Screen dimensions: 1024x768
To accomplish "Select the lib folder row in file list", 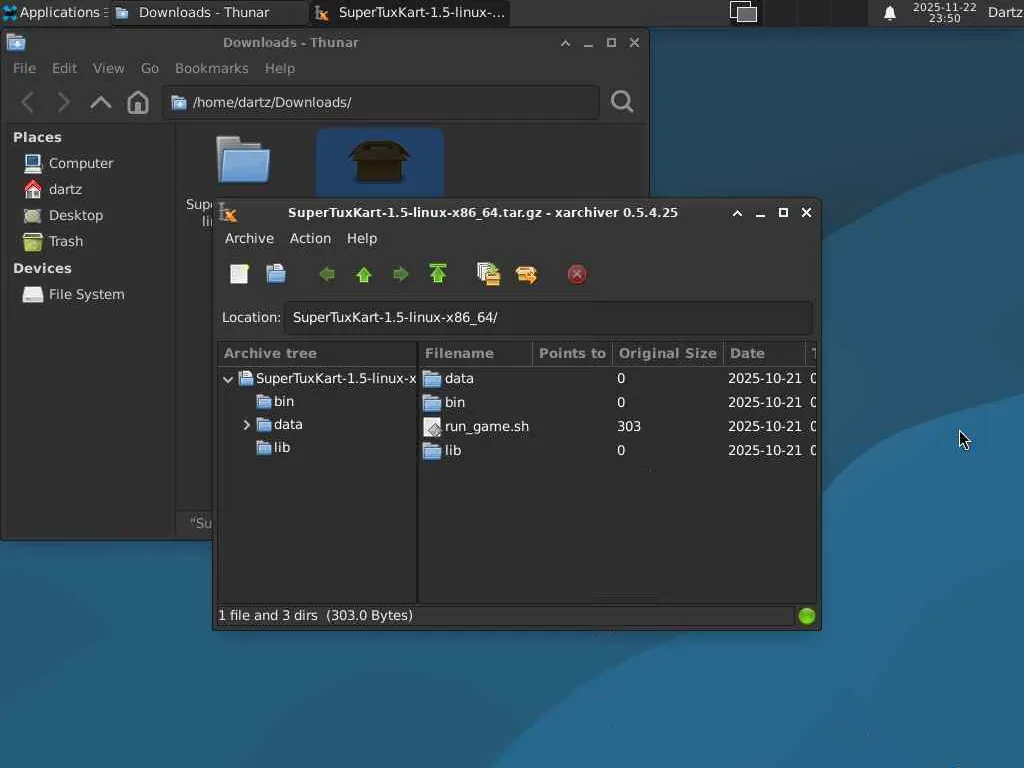I will tap(617, 451).
